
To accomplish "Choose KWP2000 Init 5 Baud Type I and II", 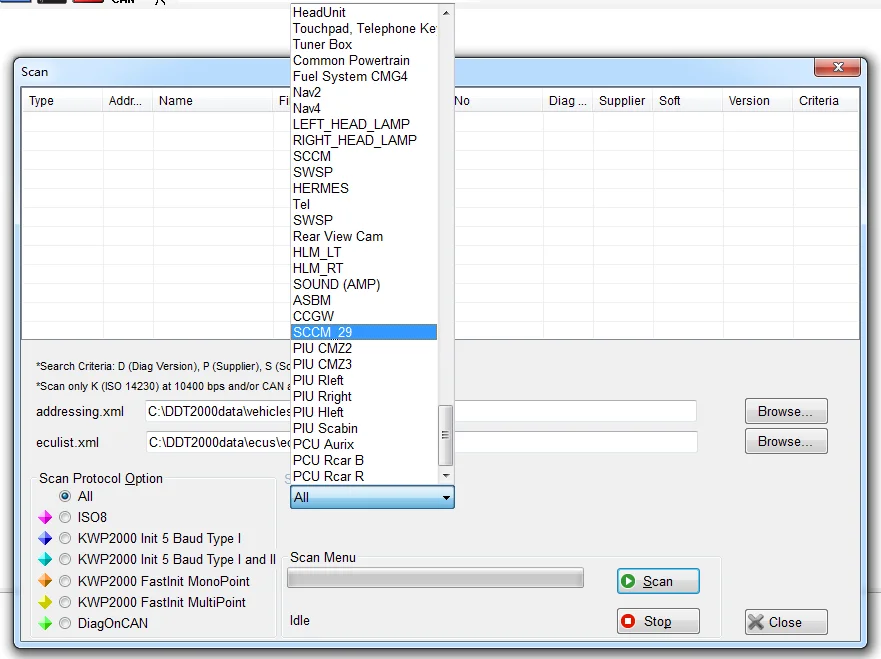I will (65, 560).
